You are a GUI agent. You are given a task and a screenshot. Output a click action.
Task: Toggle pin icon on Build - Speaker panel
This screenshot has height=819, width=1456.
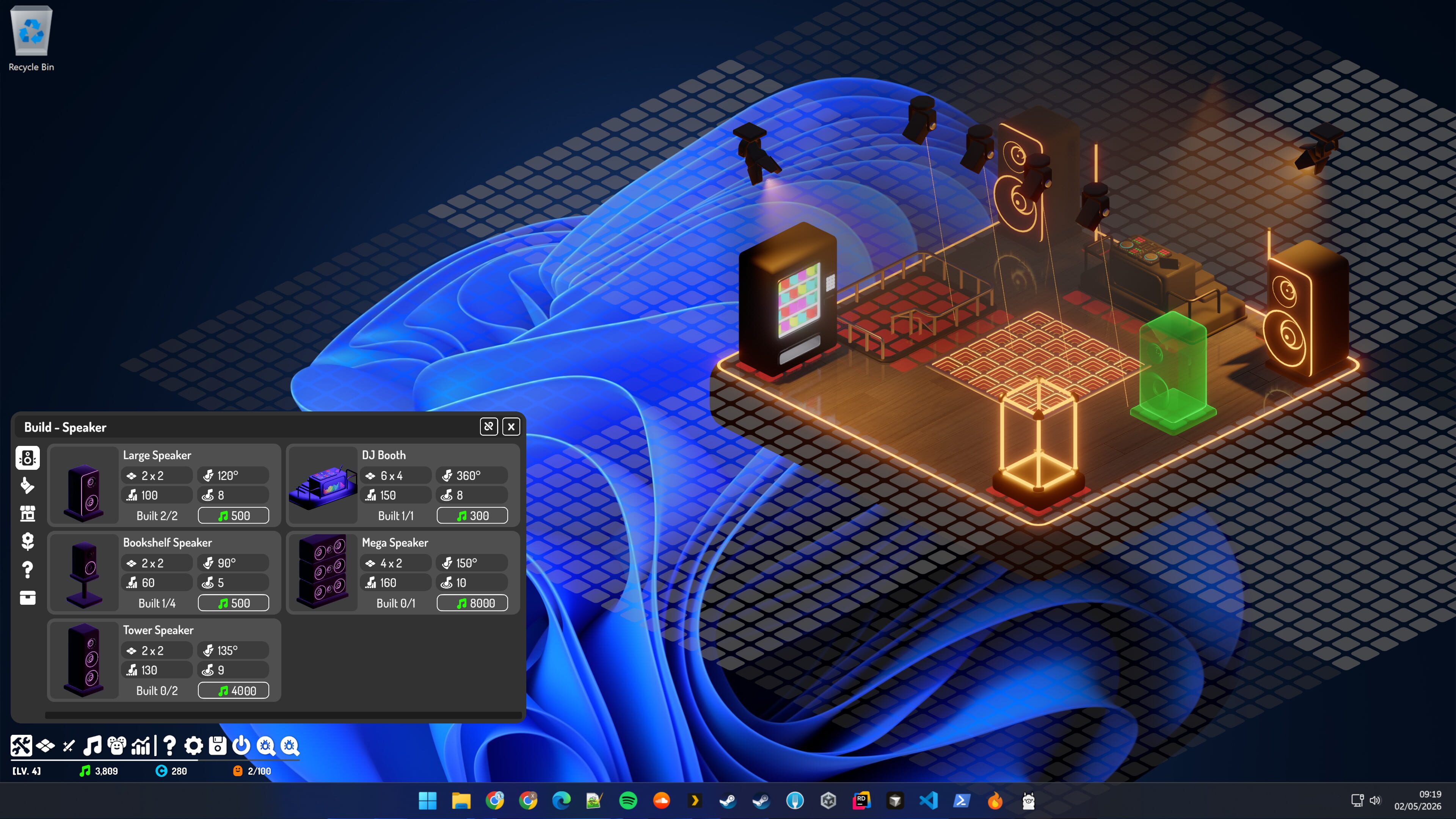coord(489,427)
